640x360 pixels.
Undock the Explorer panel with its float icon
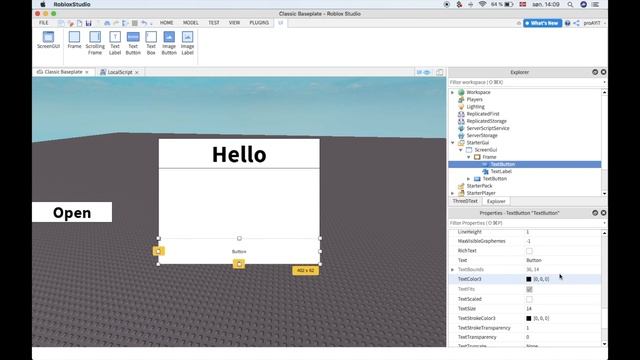595,72
